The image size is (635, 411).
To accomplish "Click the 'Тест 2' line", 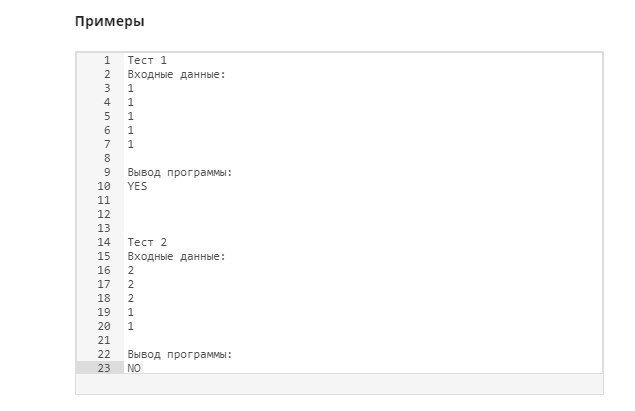I will [x=147, y=242].
